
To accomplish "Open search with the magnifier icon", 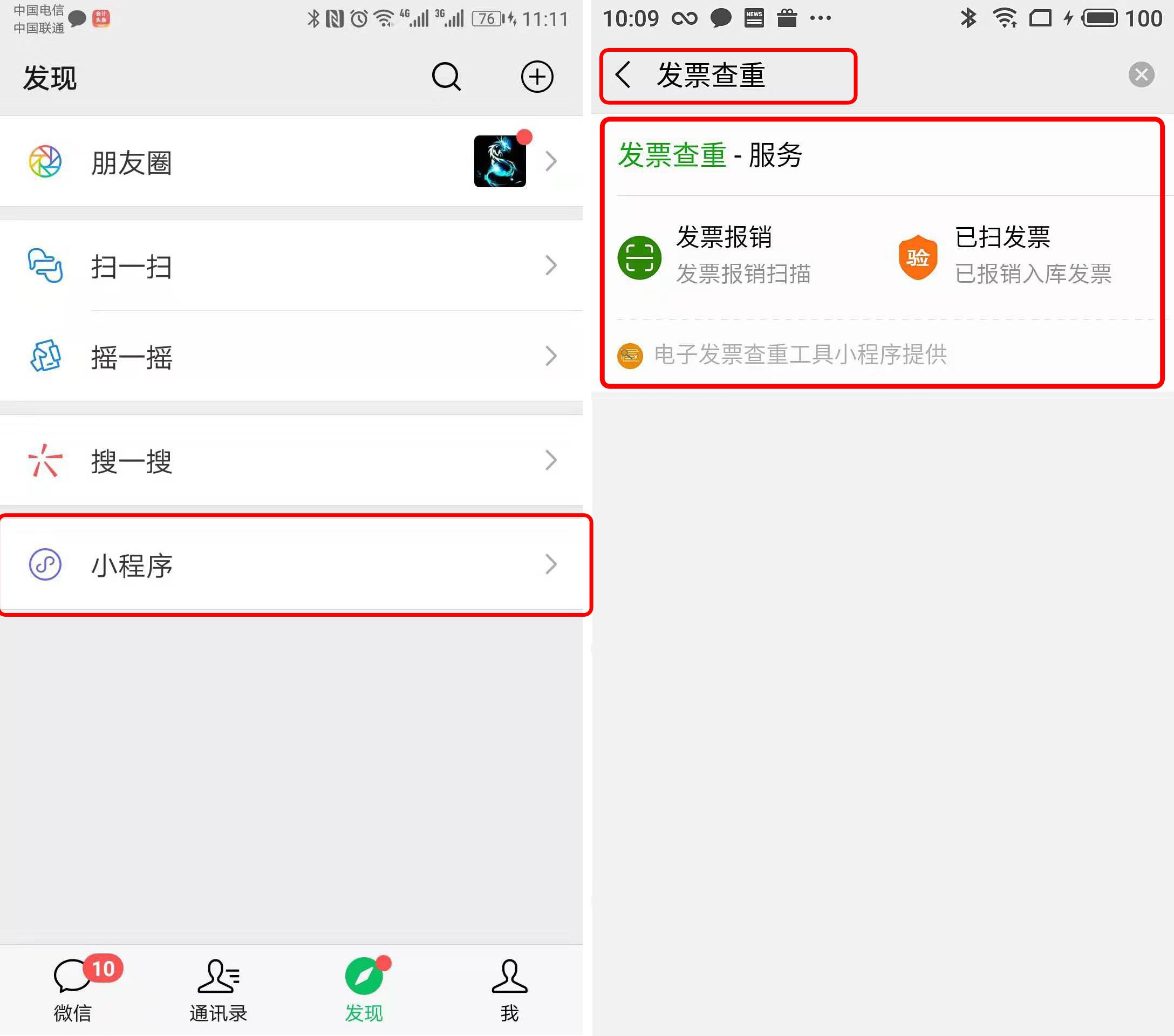I will tap(446, 77).
